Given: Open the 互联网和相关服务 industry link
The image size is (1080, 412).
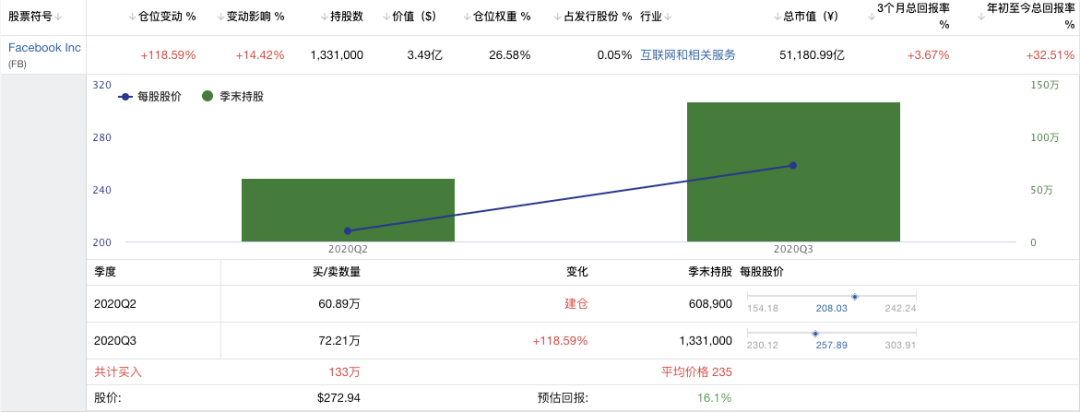Looking at the screenshot, I should click(687, 55).
